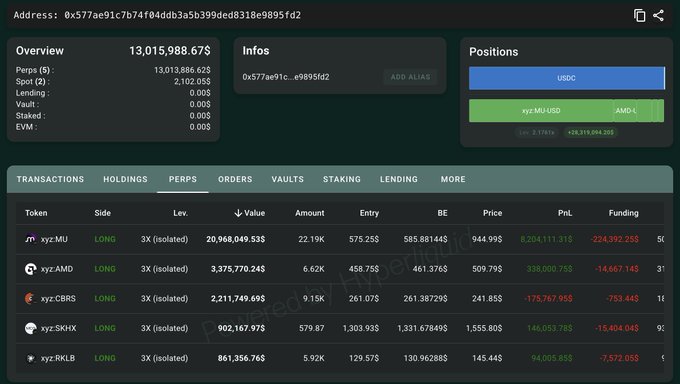The height and width of the screenshot is (384, 680).
Task: Sort table by Funding column header
Action: (624, 213)
